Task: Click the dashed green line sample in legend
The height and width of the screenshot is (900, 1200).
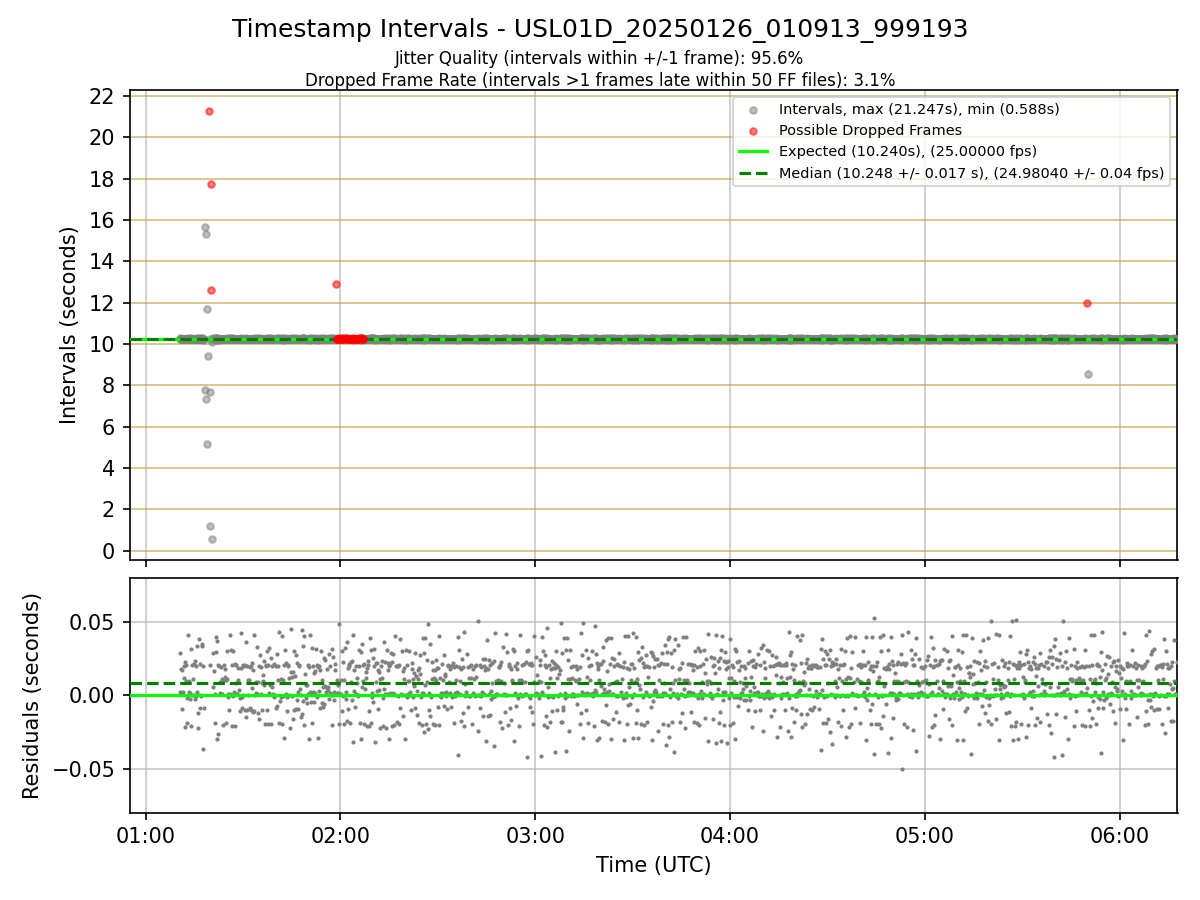Action: pyautogui.click(x=754, y=173)
